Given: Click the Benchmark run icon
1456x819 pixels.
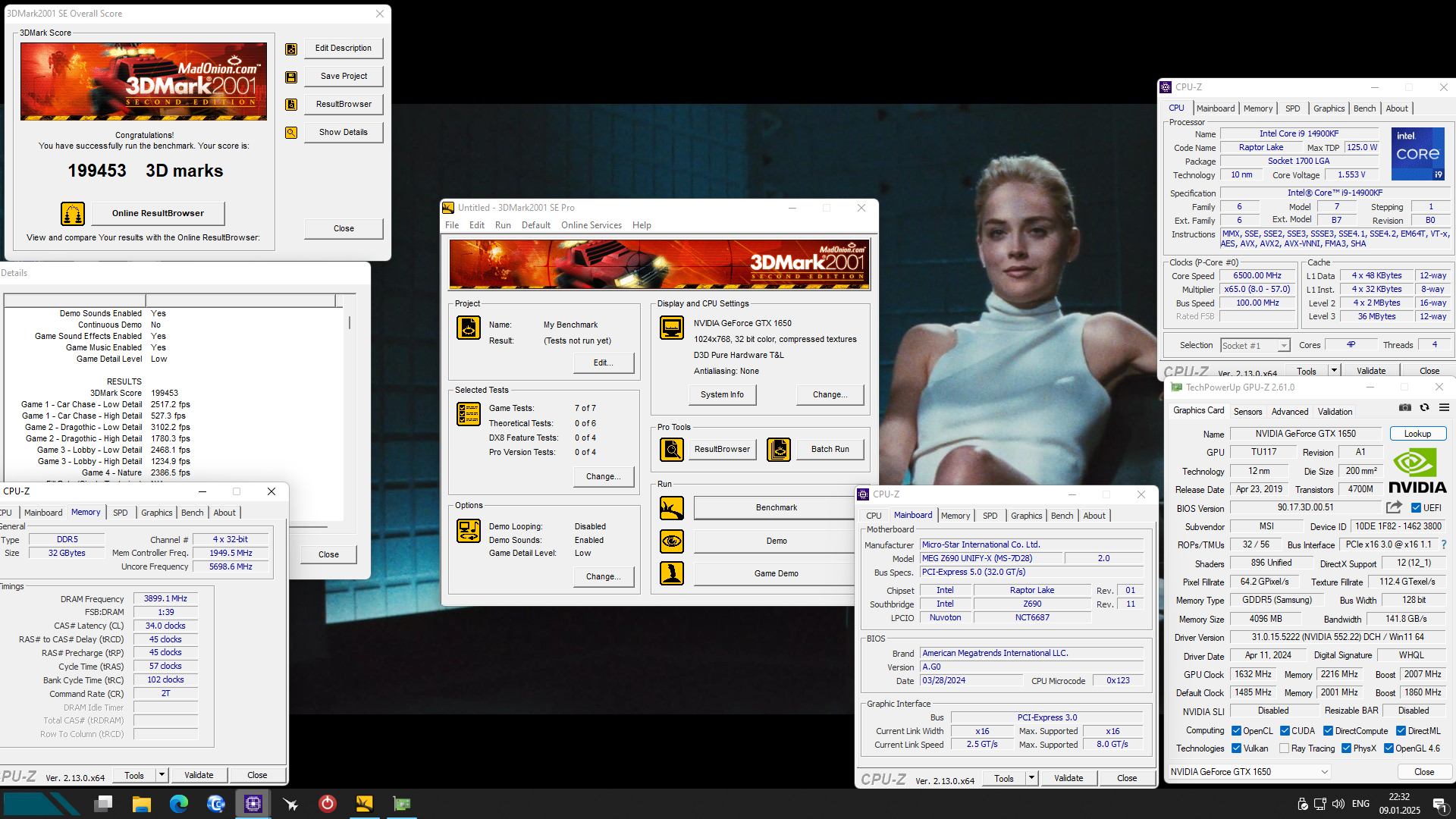Looking at the screenshot, I should click(x=672, y=508).
